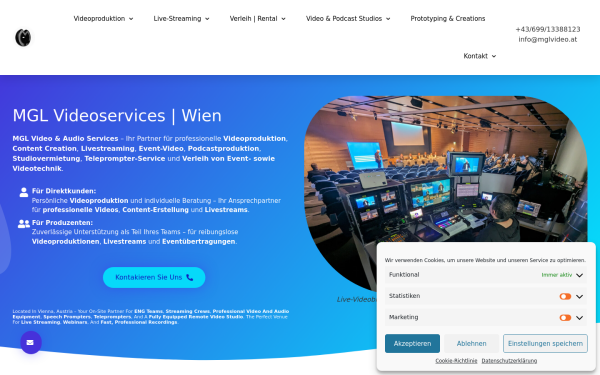Open the Video & Podcast Studios dropdown
The image size is (600, 375).
tap(348, 18)
